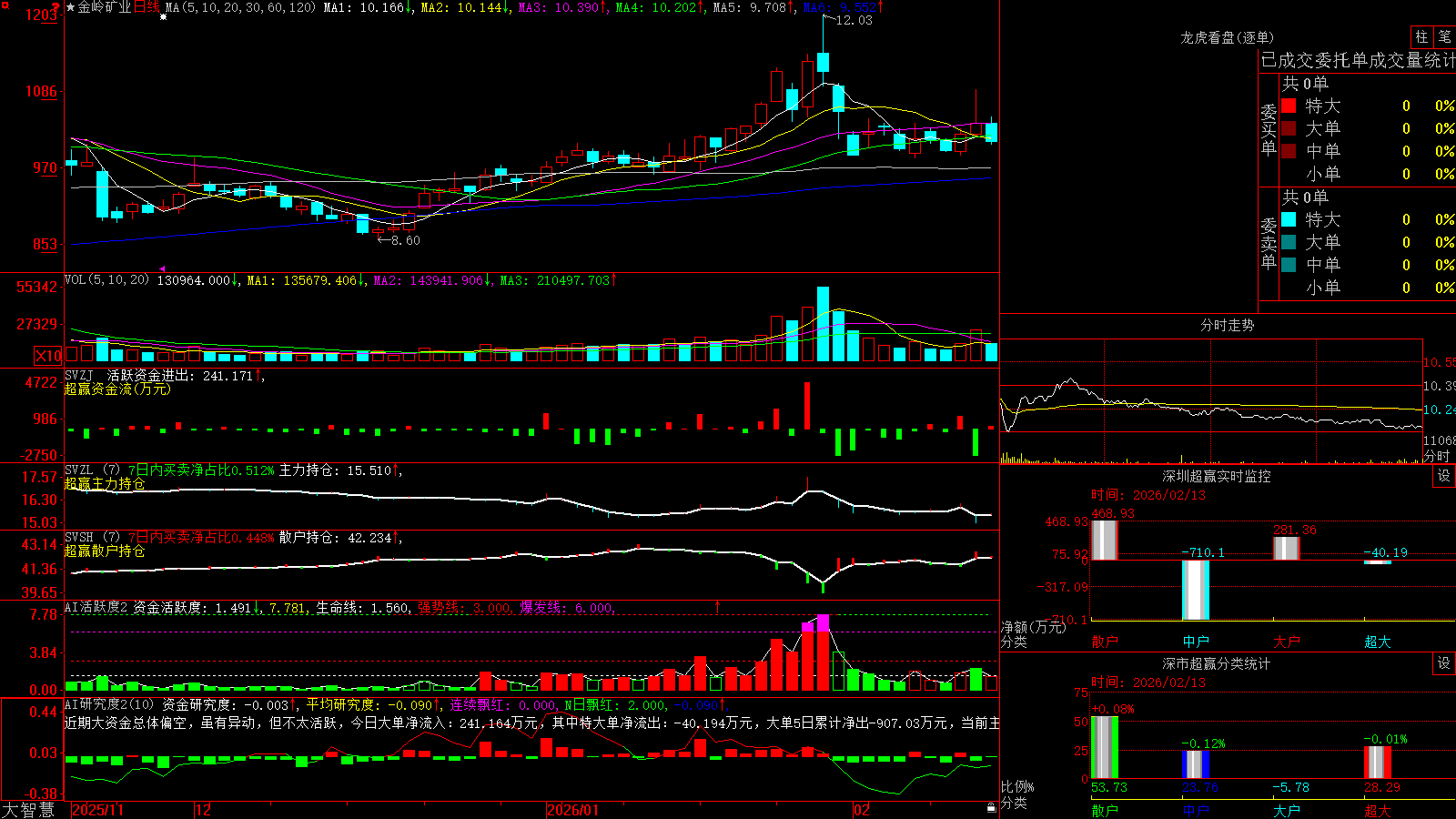The image size is (1456, 819).
Task: Open 设 settings for 深市超赢分类统计
Action: pyautogui.click(x=1444, y=663)
